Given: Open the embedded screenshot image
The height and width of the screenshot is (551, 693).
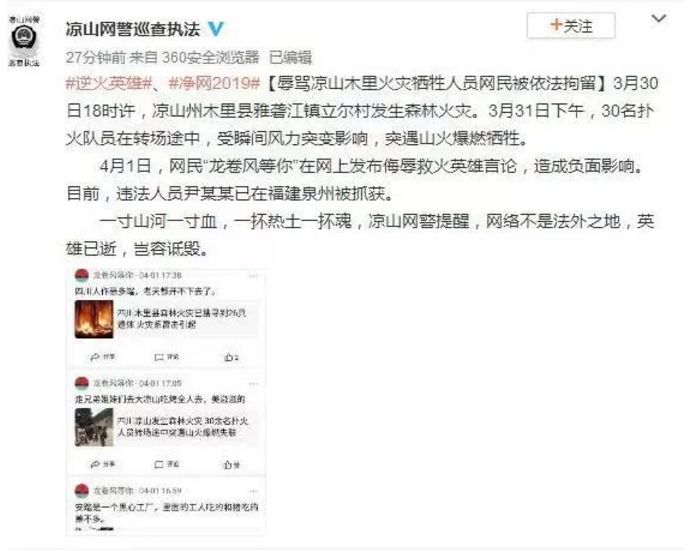Looking at the screenshot, I should point(166,402).
